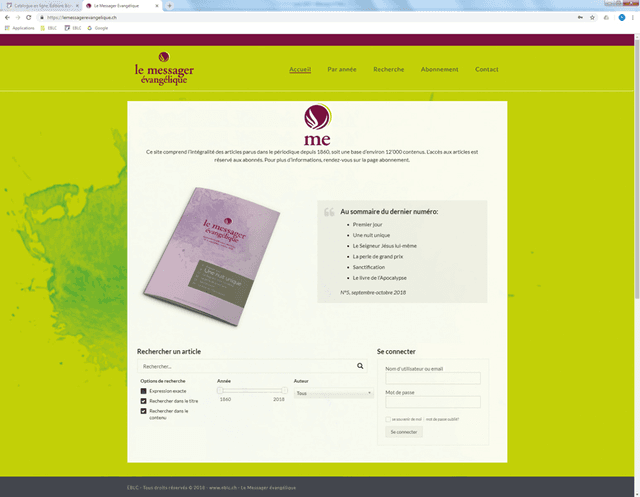Click the mot de passe oublié link

tap(442, 419)
